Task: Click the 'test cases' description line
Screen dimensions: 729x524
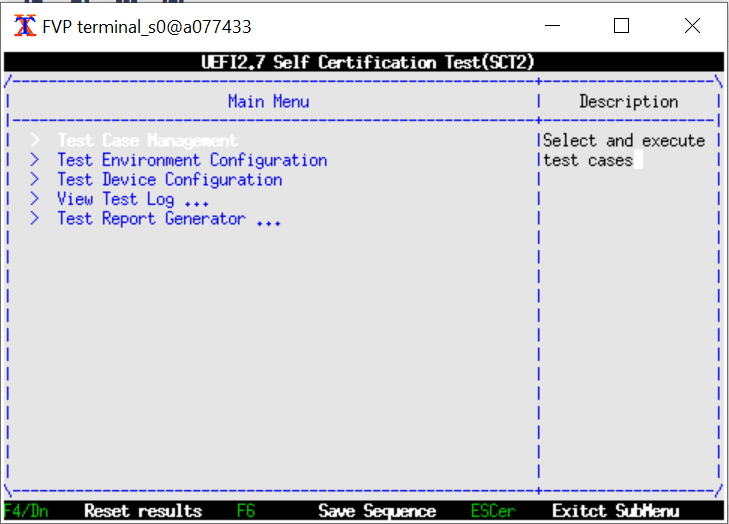Action: (x=588, y=160)
